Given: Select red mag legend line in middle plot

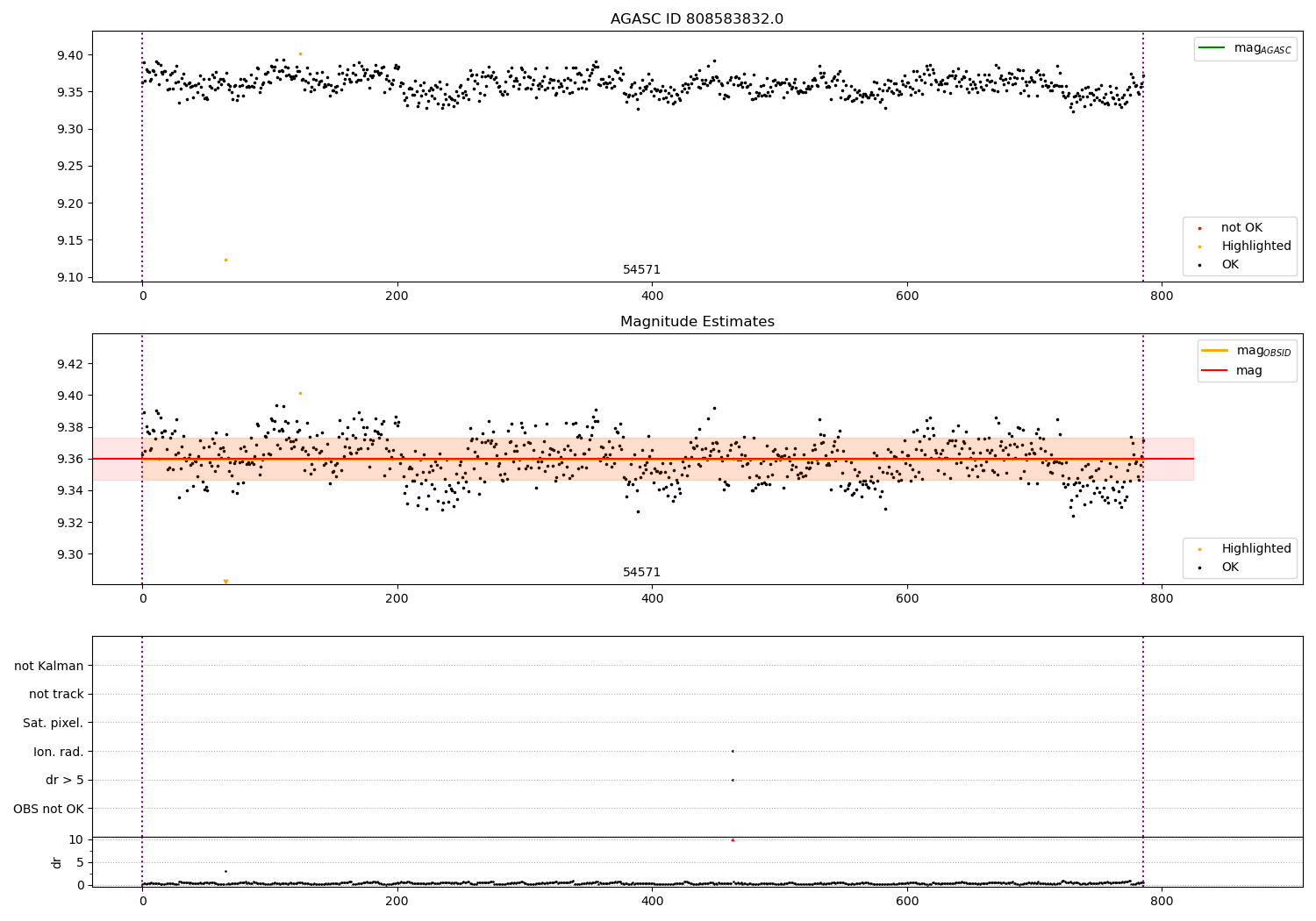Looking at the screenshot, I should pyautogui.click(x=1215, y=370).
